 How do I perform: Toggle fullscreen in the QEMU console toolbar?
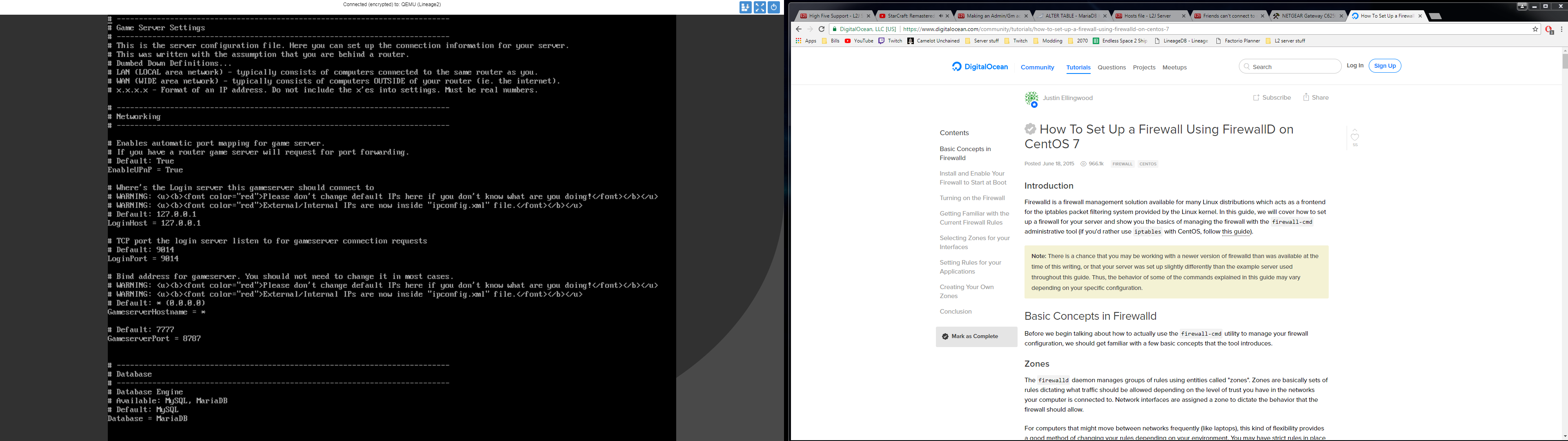(759, 7)
